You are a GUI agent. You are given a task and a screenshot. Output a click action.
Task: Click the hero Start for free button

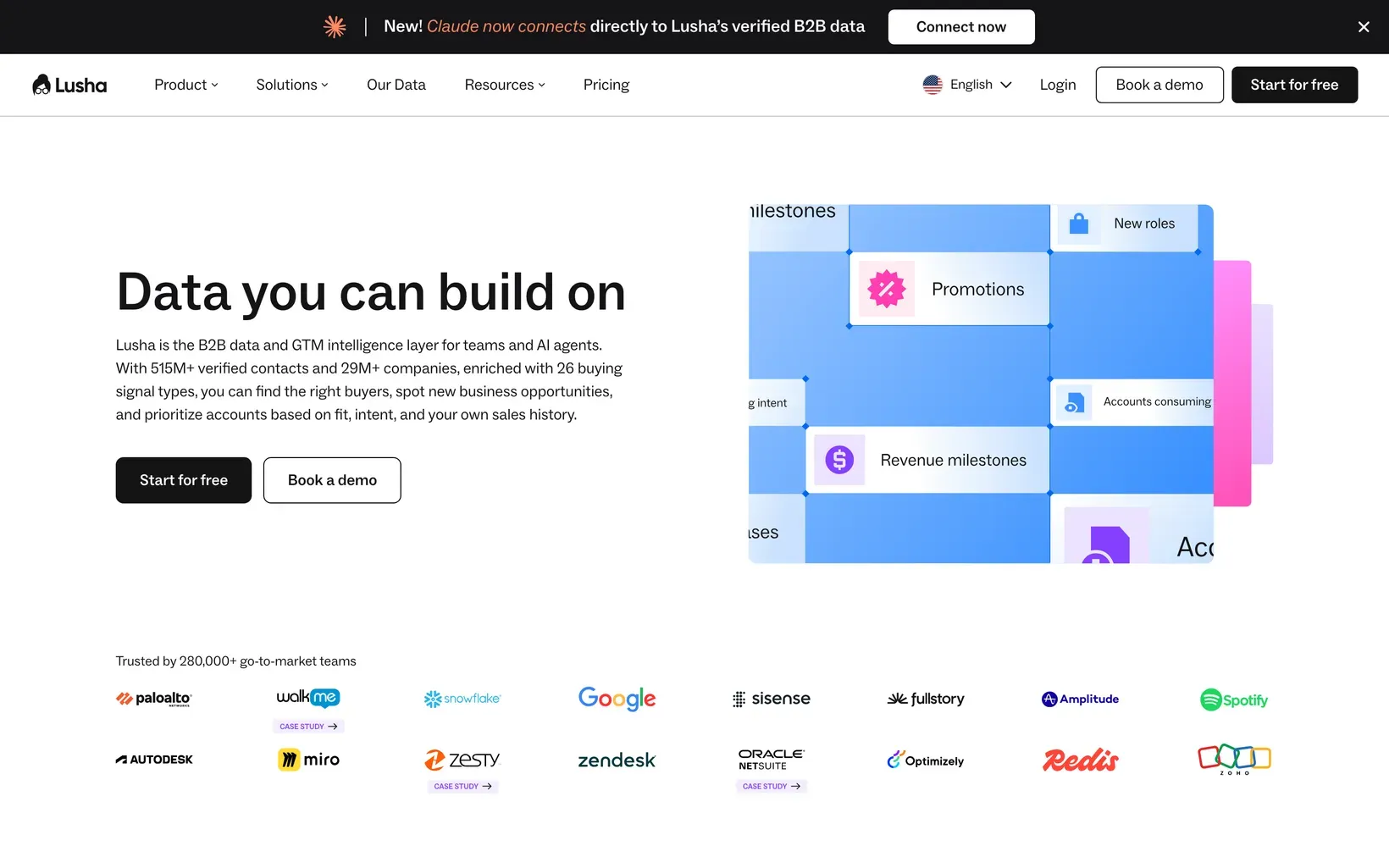click(x=184, y=480)
